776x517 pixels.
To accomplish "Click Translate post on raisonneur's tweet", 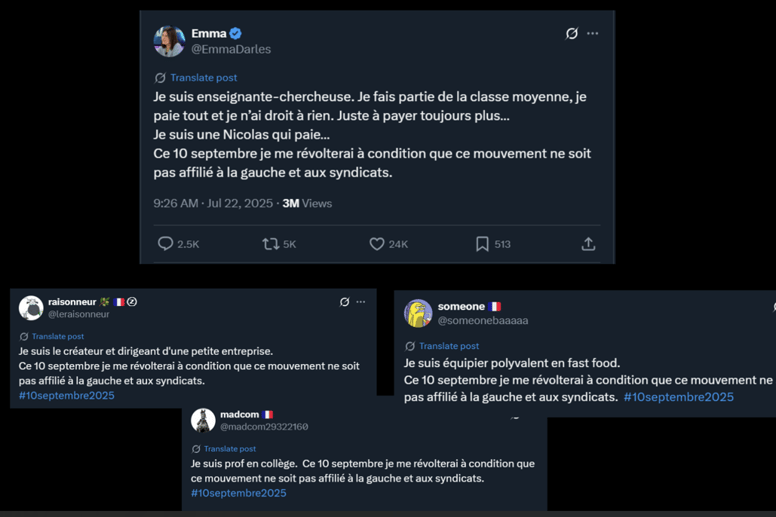I will tap(57, 337).
